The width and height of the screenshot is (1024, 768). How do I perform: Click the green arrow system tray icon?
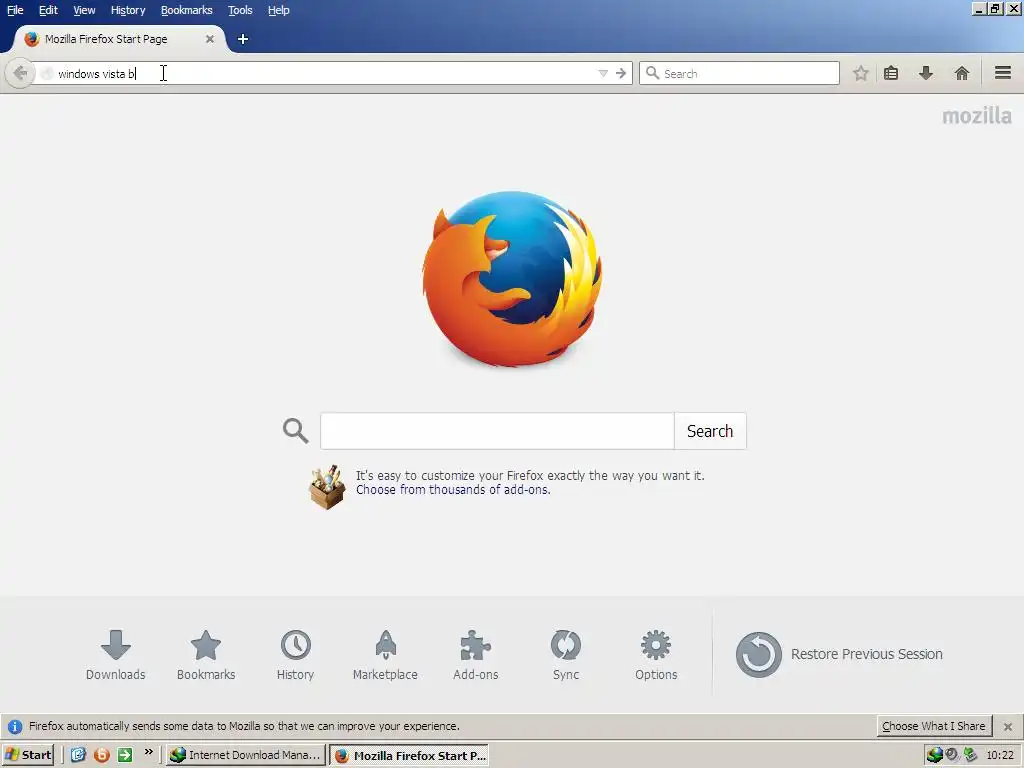[x=970, y=755]
